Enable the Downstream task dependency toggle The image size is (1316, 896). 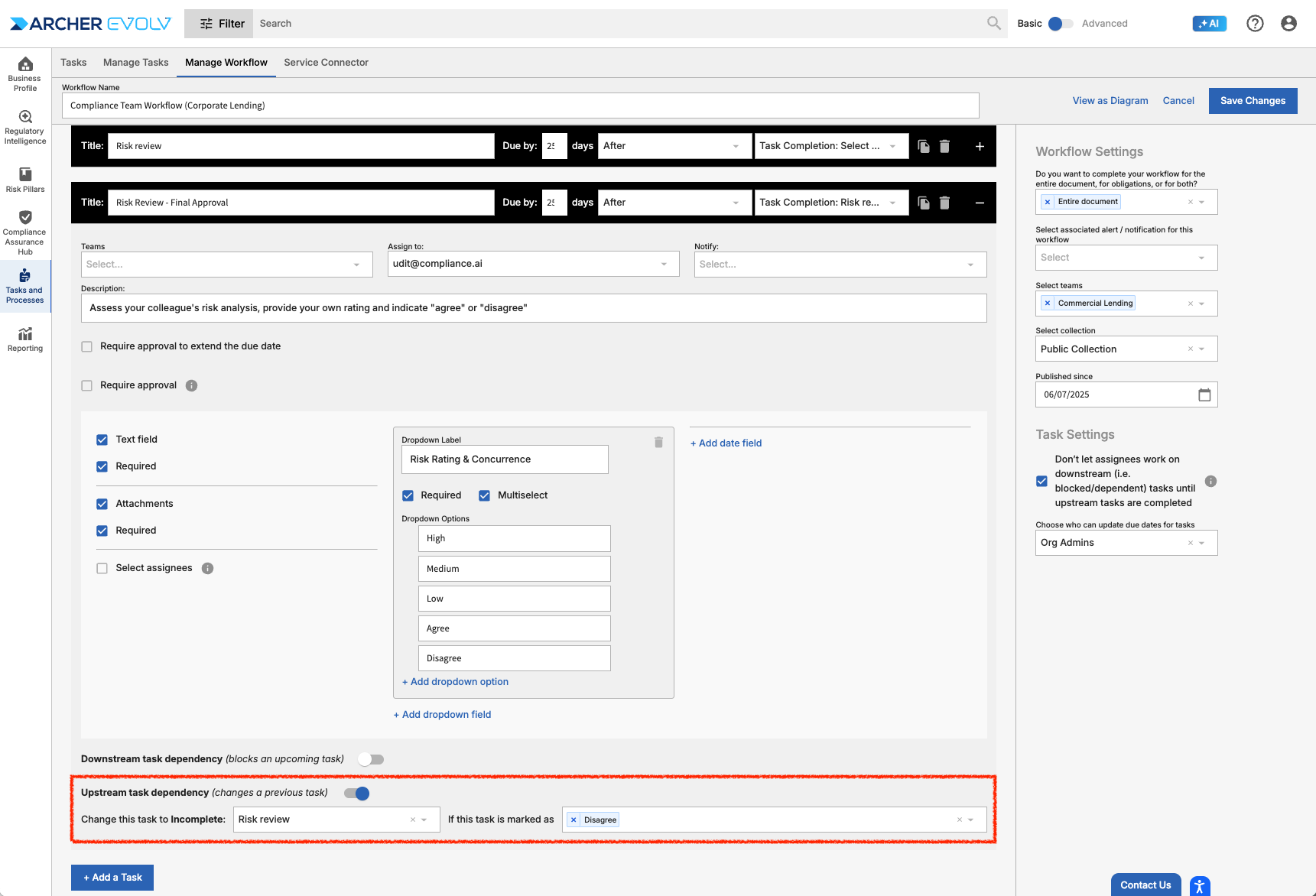(x=371, y=759)
